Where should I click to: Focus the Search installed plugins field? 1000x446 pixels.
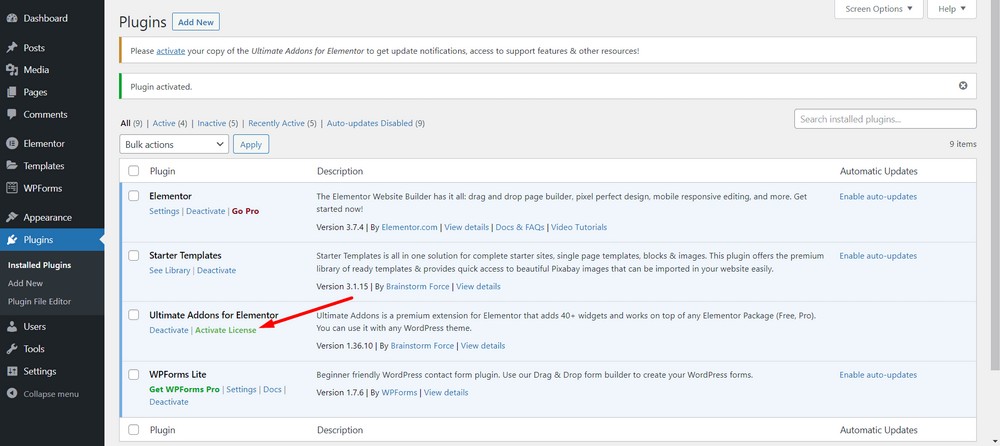pyautogui.click(x=885, y=119)
